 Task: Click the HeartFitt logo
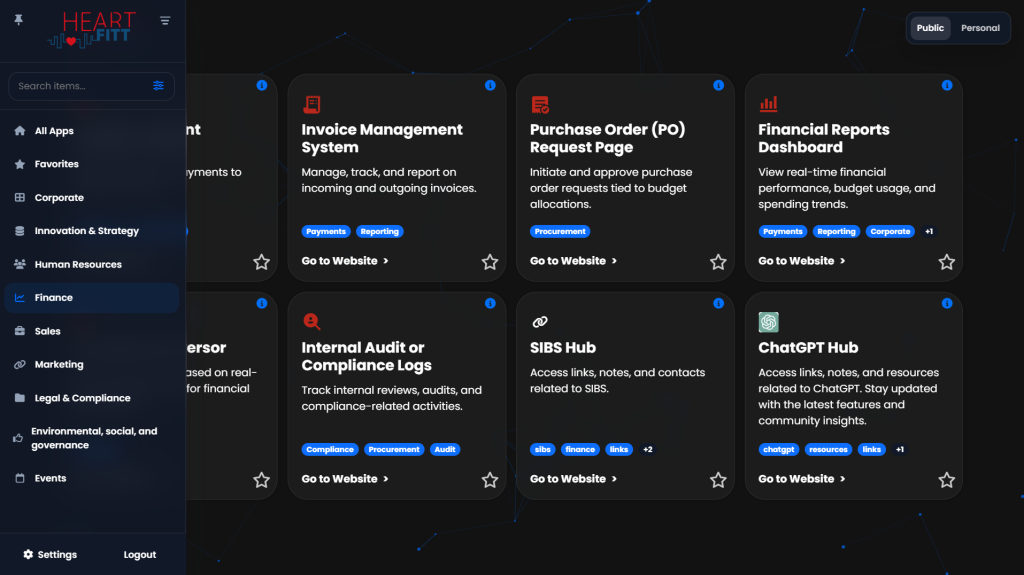tap(92, 30)
